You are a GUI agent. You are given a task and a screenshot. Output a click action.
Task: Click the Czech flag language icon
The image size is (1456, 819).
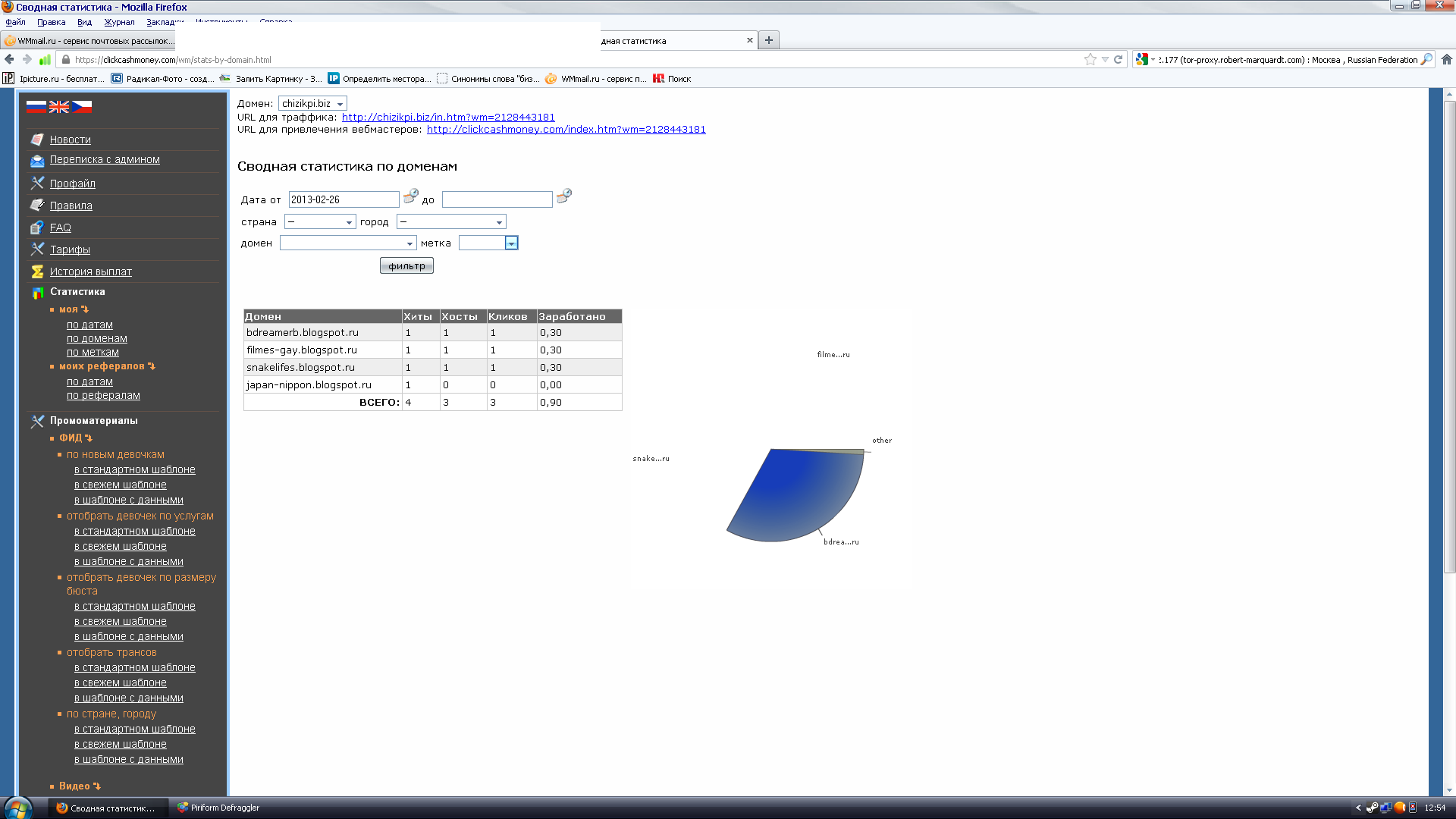(82, 107)
